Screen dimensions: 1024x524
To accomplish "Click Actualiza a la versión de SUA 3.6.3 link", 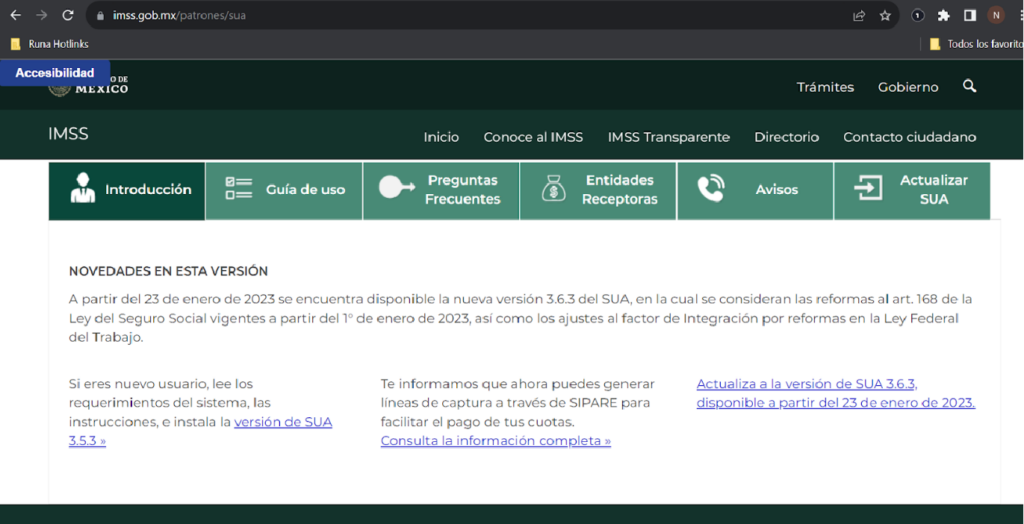I will coord(836,393).
